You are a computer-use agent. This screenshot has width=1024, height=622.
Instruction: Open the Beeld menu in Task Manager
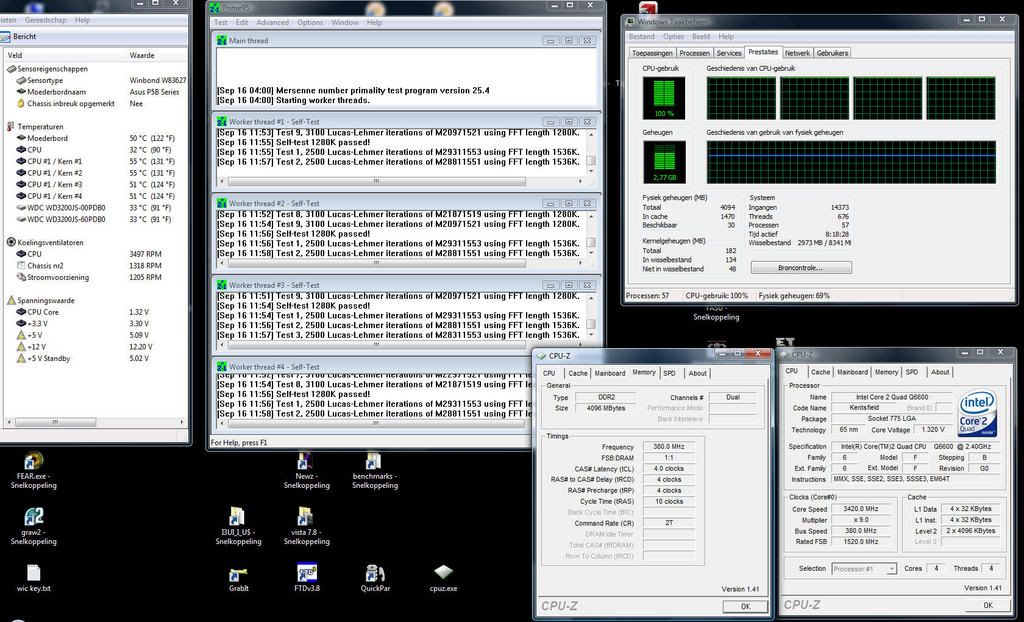click(701, 37)
